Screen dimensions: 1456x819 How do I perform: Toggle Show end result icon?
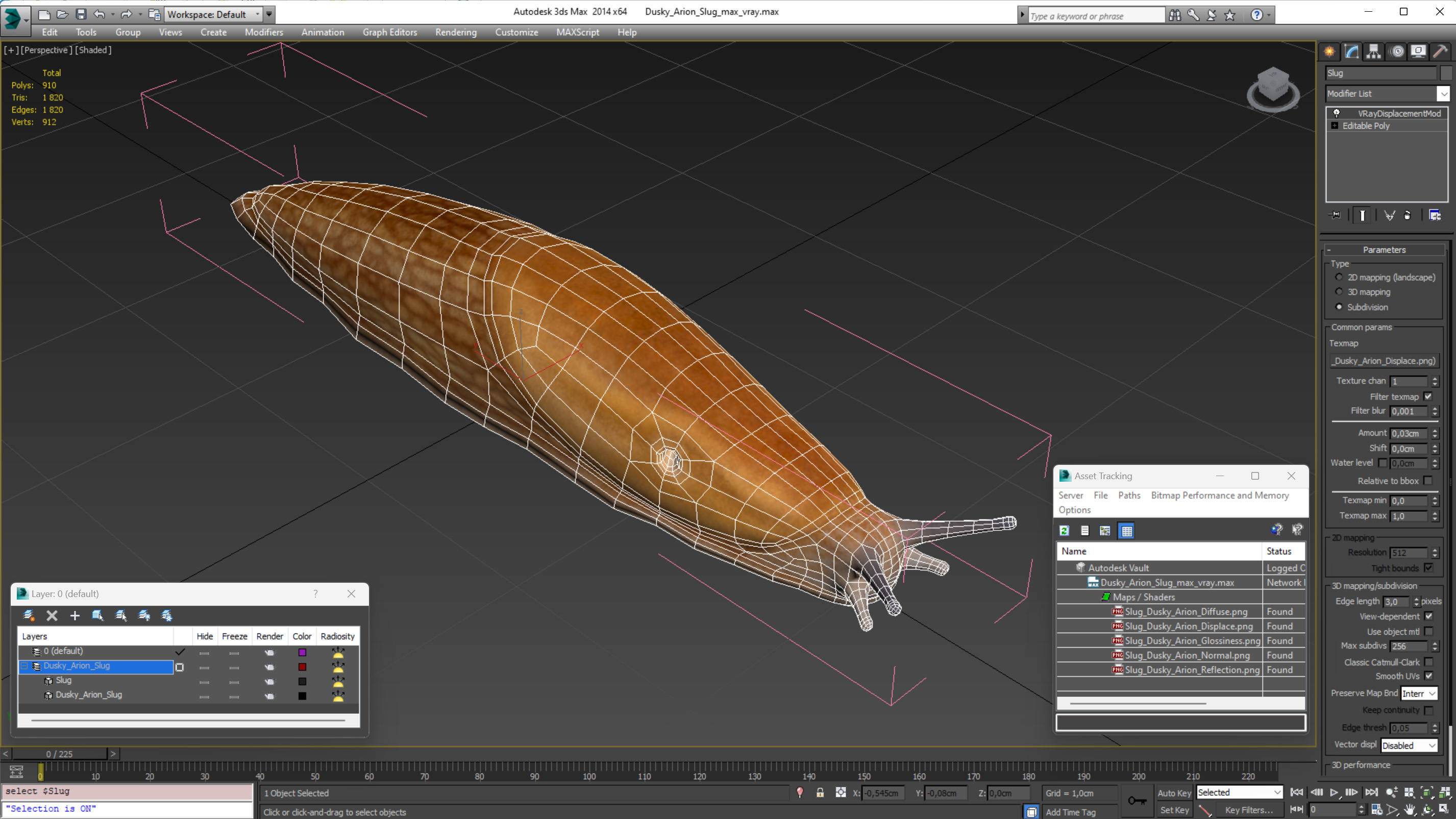click(1362, 215)
